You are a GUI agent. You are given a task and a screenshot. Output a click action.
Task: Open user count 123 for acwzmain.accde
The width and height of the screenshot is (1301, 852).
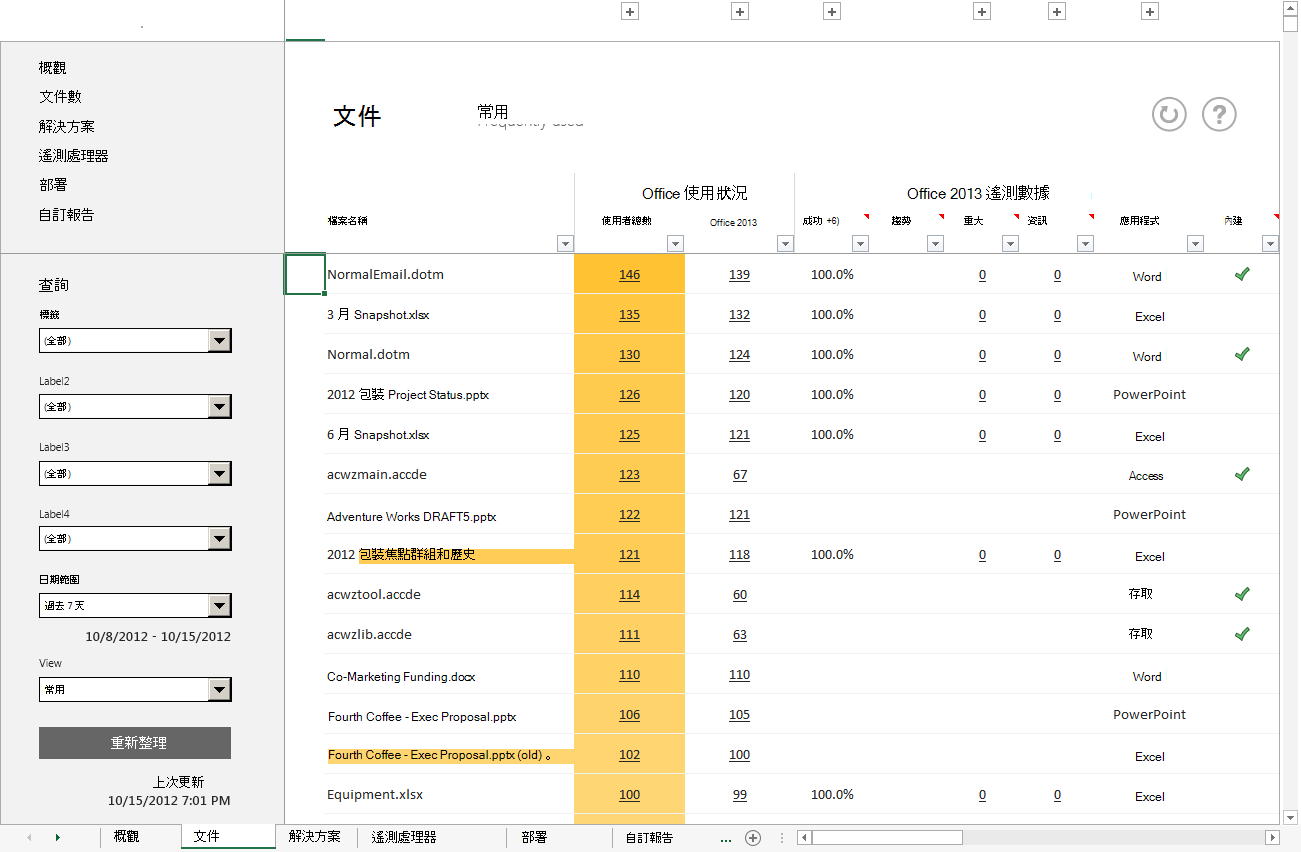[629, 475]
